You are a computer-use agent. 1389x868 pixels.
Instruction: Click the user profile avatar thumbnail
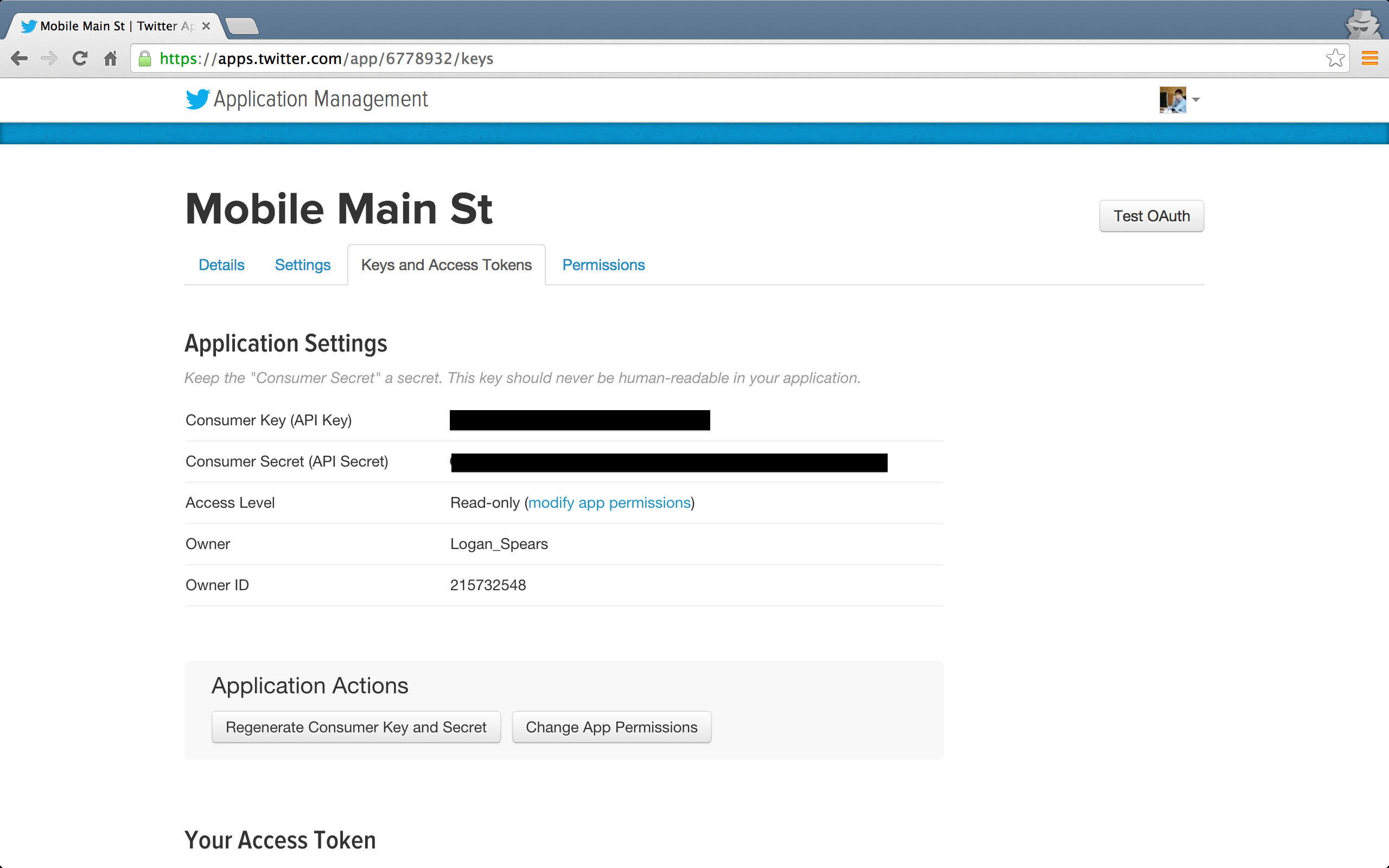(1173, 100)
